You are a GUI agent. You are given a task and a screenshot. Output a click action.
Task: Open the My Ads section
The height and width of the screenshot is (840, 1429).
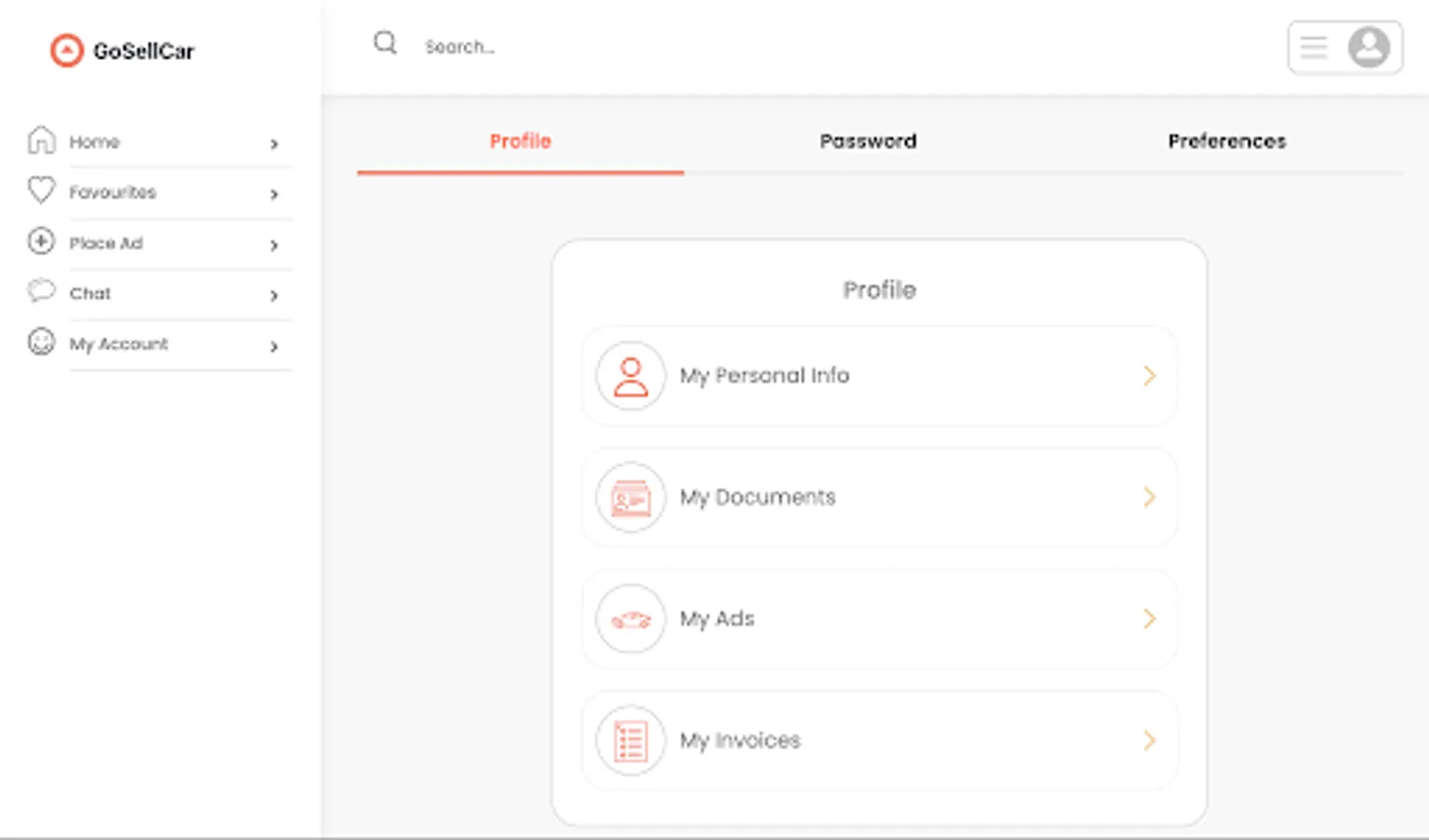[878, 619]
